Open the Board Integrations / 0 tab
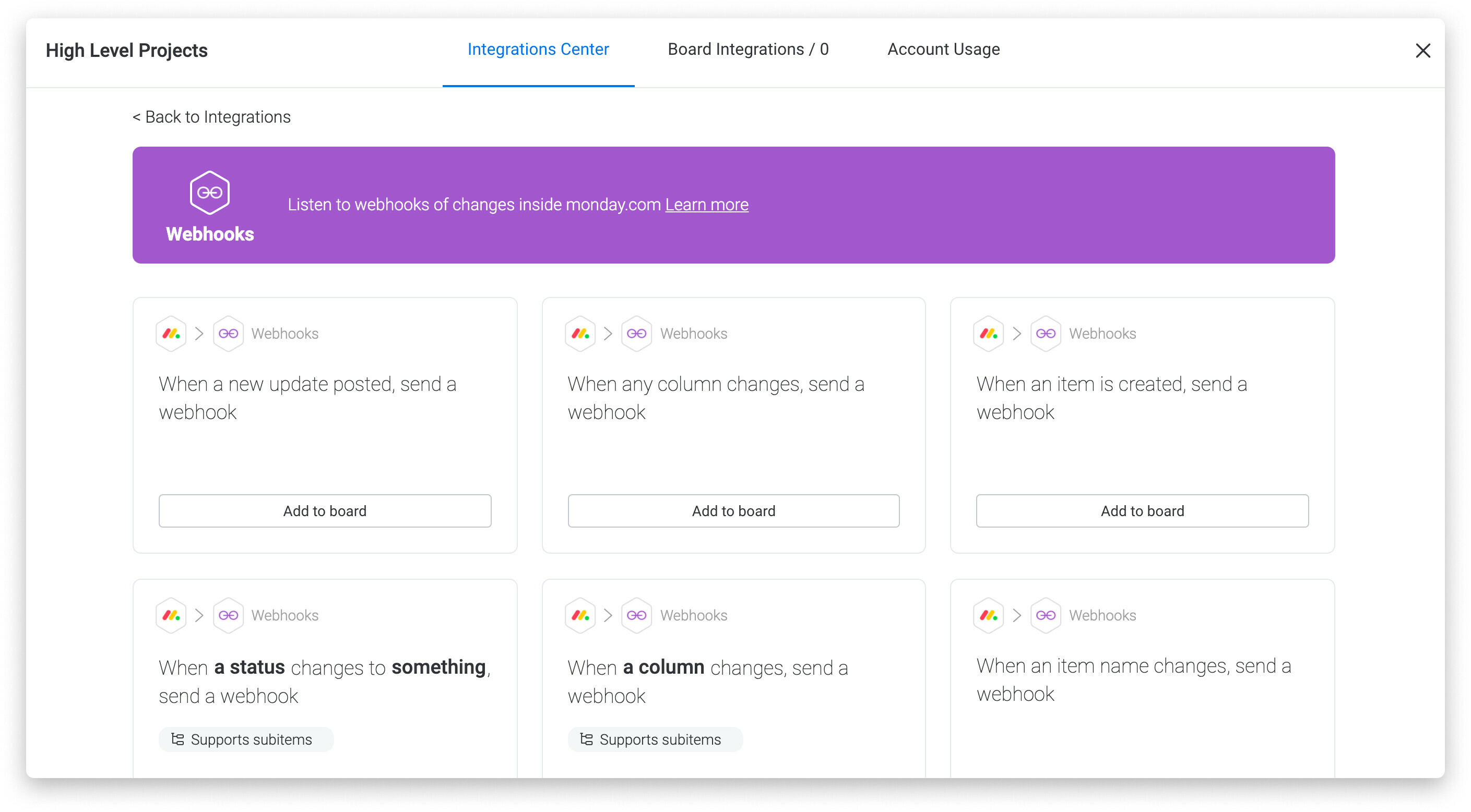Image resolution: width=1471 pixels, height=812 pixels. 748,49
